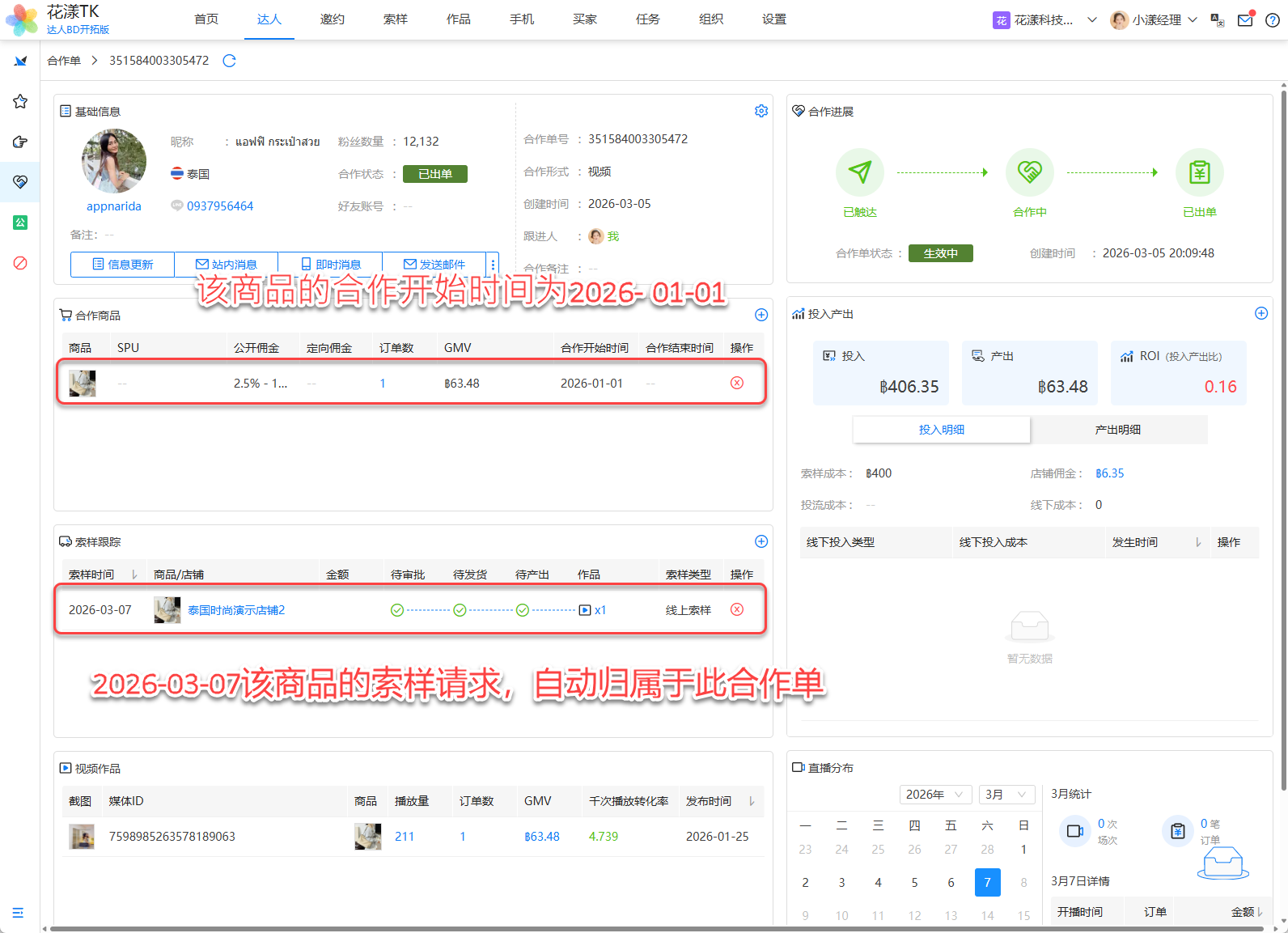Viewport: 1288px width, 933px height.
Task: Click plus icon in sample tracking panel
Action: click(x=761, y=541)
